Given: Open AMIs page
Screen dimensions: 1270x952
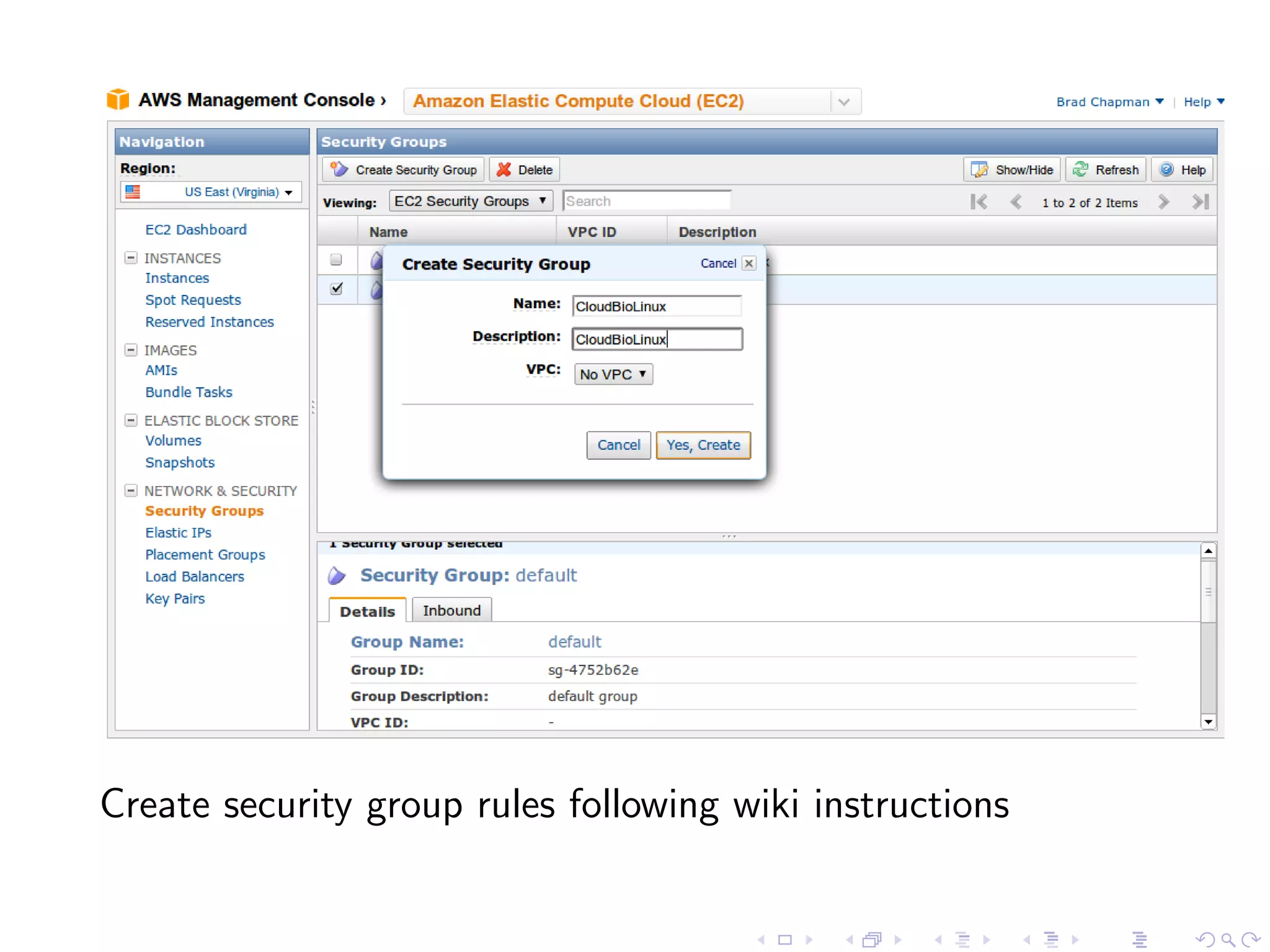Looking at the screenshot, I should (161, 370).
